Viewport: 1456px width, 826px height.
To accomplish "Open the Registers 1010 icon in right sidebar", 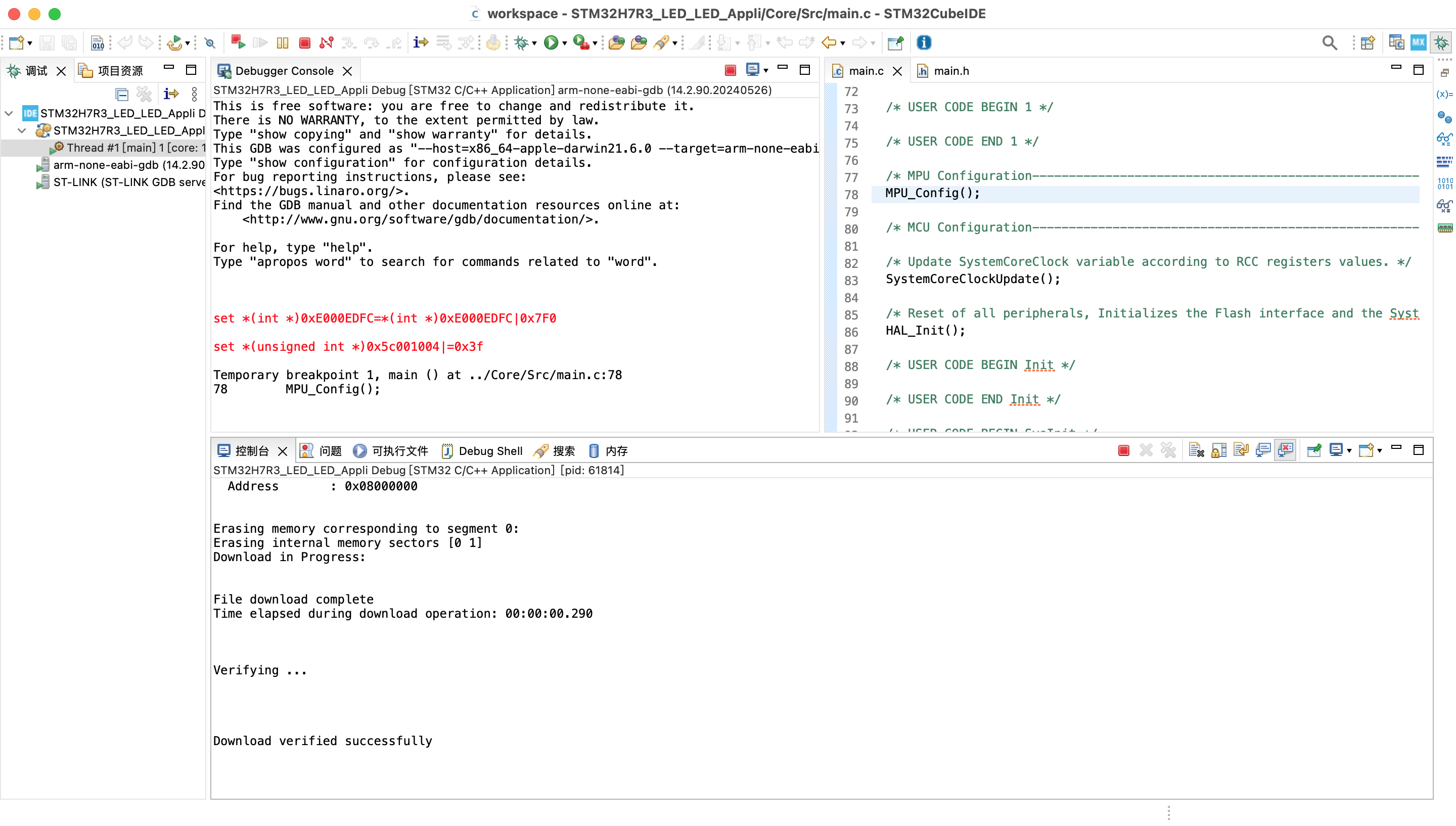I will click(1445, 183).
